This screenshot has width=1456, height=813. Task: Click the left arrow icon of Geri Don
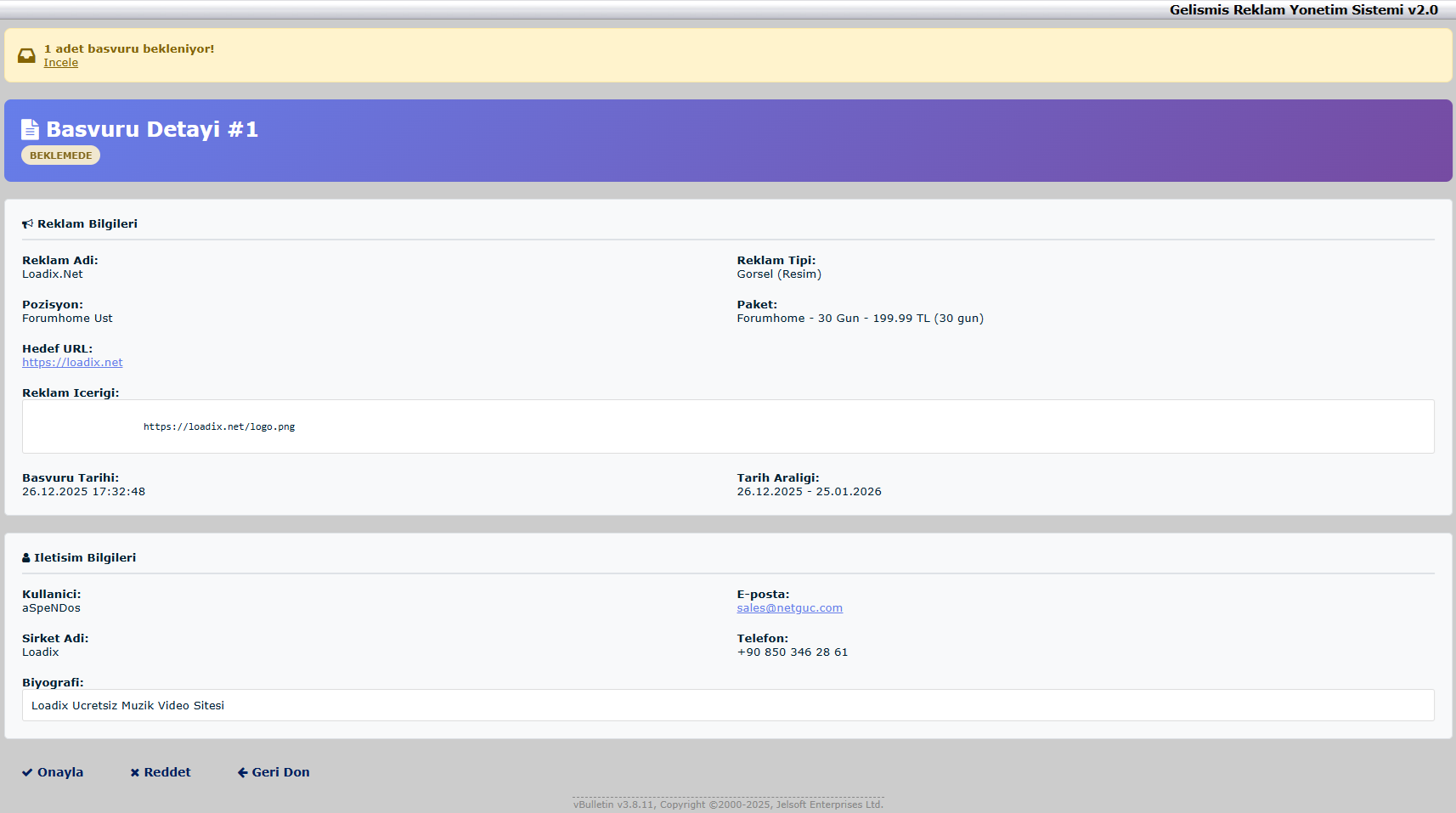click(x=242, y=772)
